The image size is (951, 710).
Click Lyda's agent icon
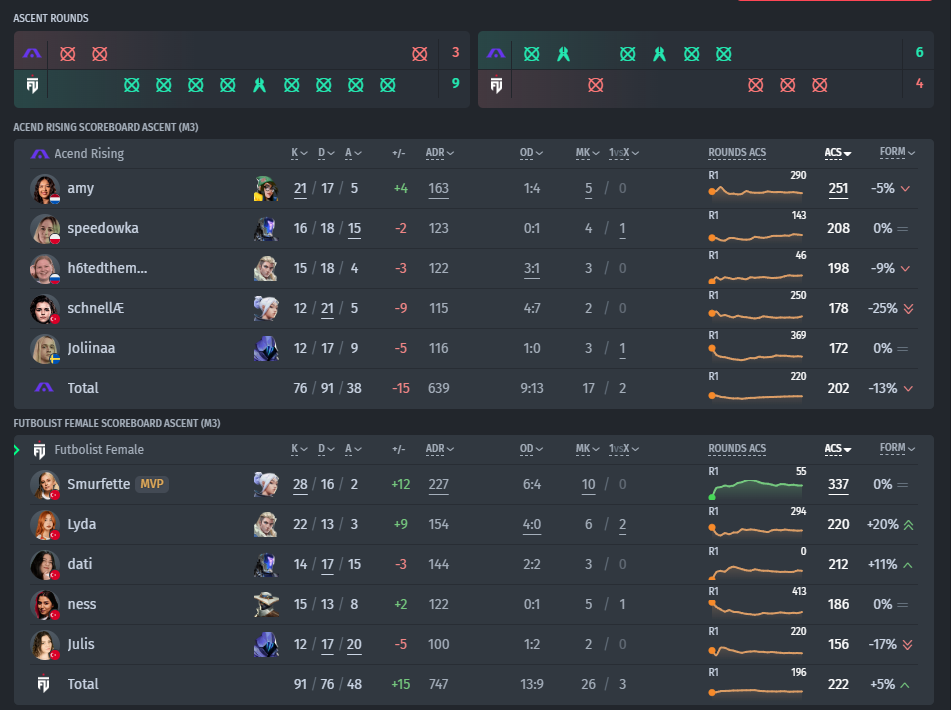(266, 524)
